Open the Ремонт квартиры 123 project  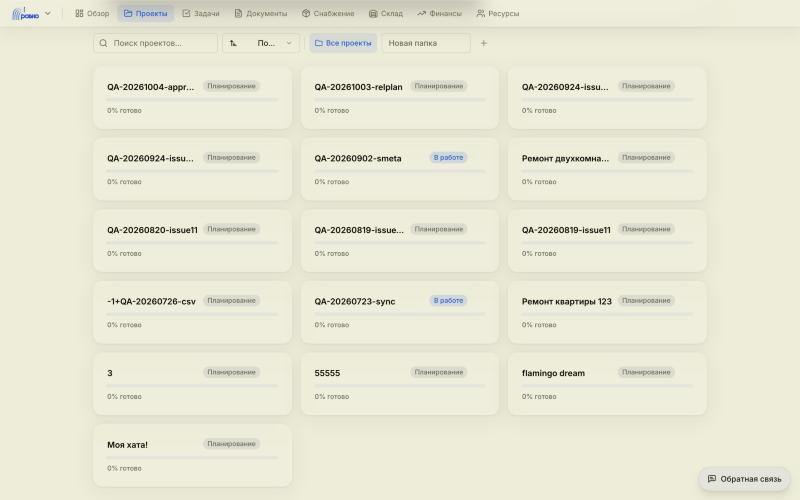coord(607,312)
